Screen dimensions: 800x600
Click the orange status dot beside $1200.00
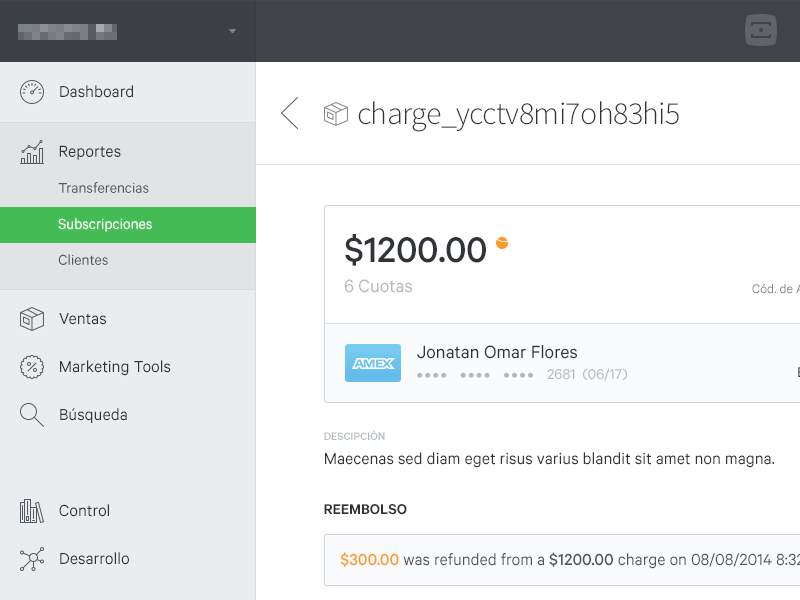[x=502, y=242]
